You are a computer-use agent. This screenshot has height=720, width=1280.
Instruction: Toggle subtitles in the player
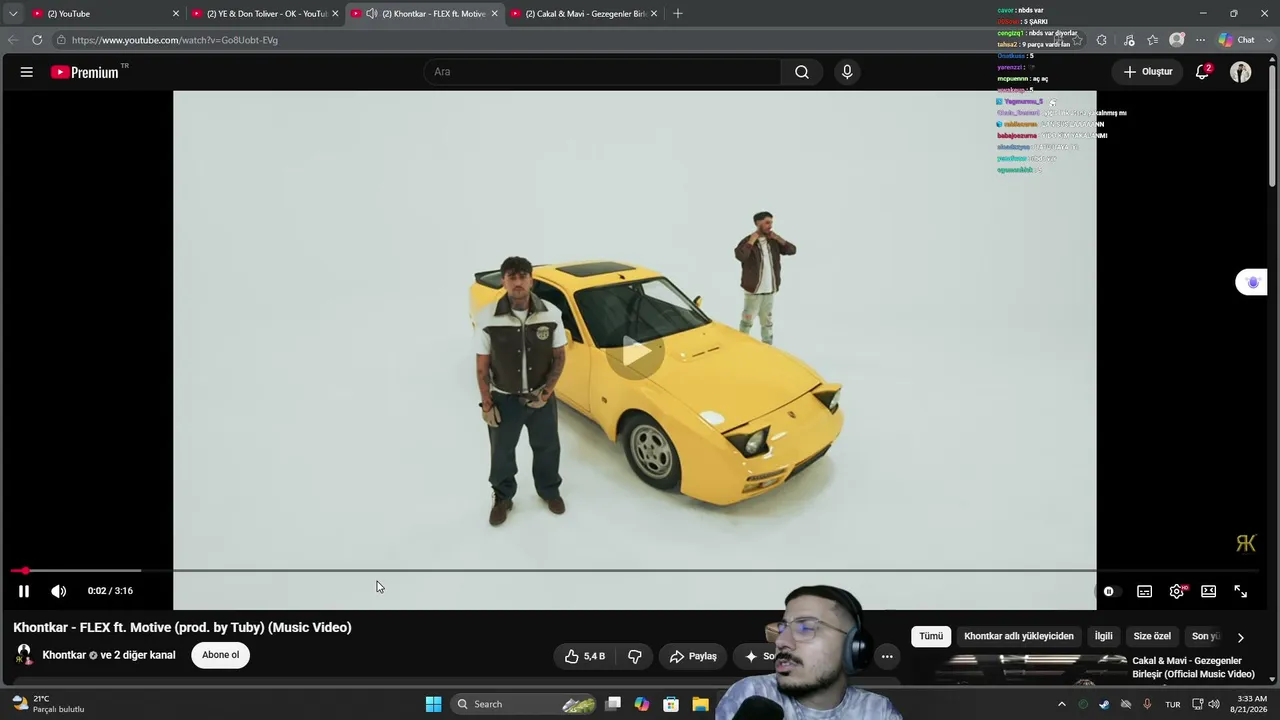point(1145,591)
